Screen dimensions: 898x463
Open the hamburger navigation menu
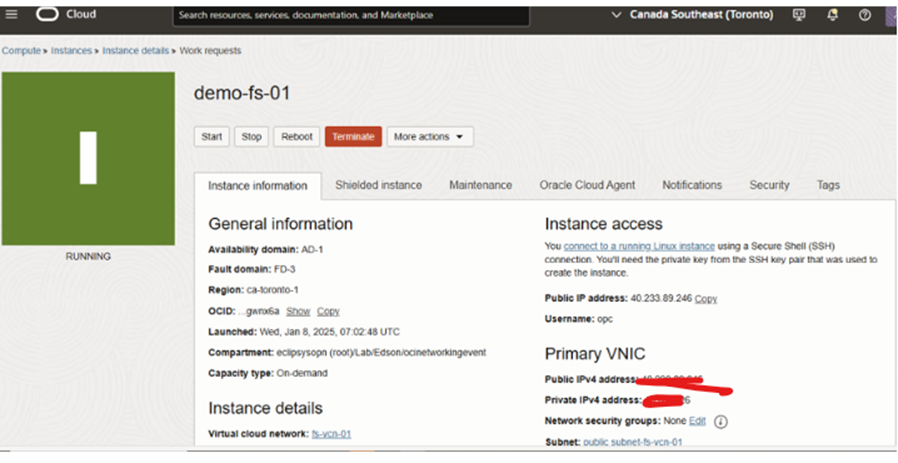[10, 15]
